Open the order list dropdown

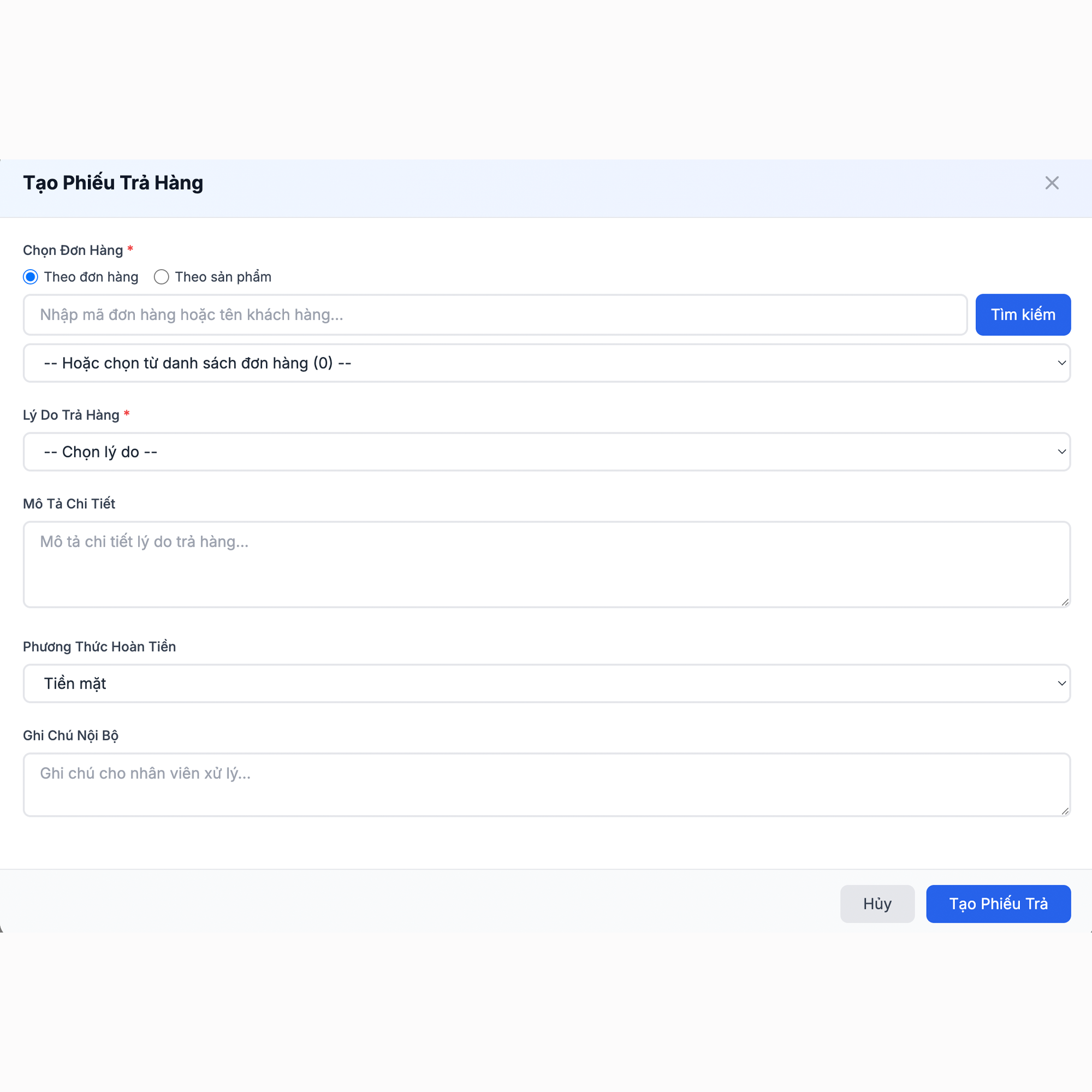click(x=547, y=363)
